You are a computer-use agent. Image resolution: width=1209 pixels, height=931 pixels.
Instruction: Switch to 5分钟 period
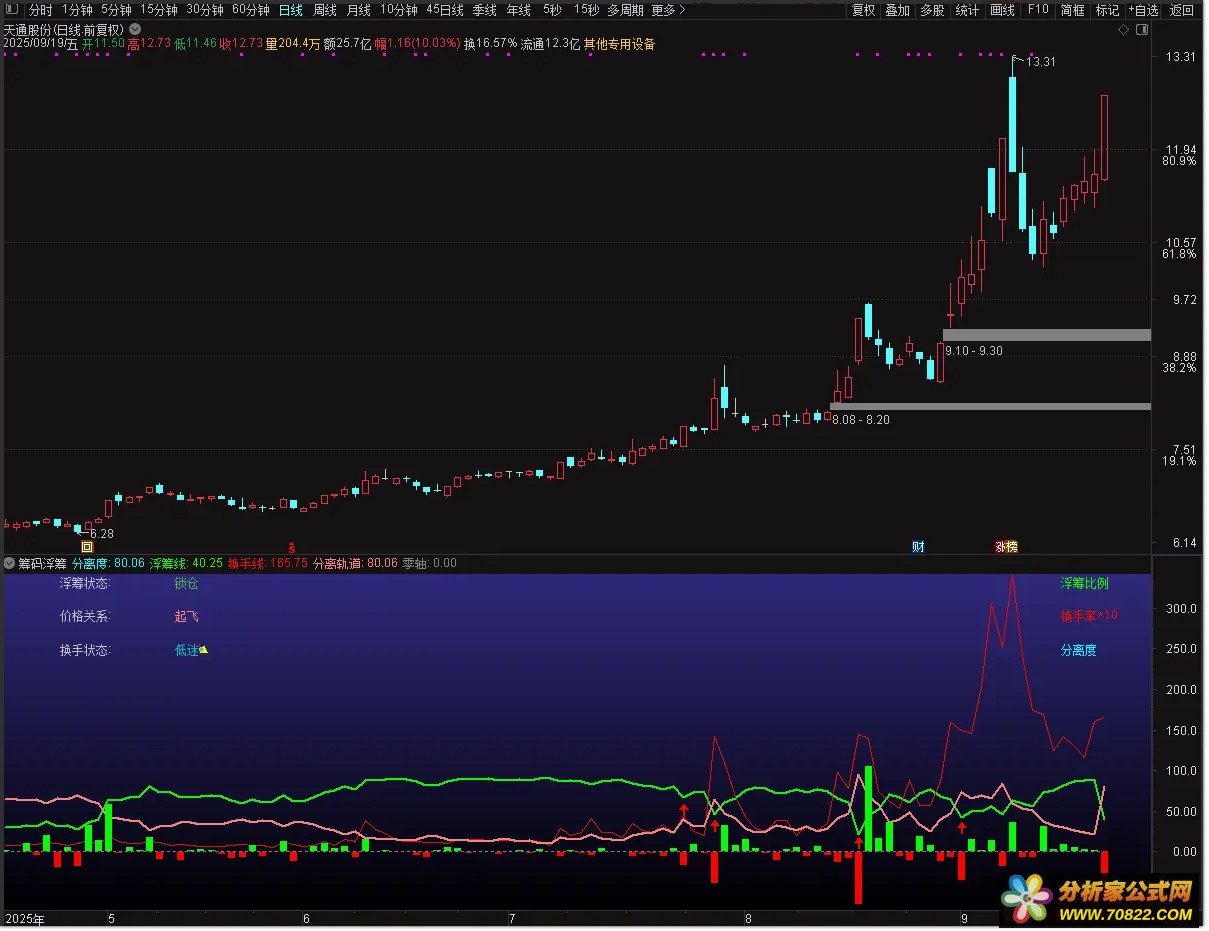coord(116,10)
